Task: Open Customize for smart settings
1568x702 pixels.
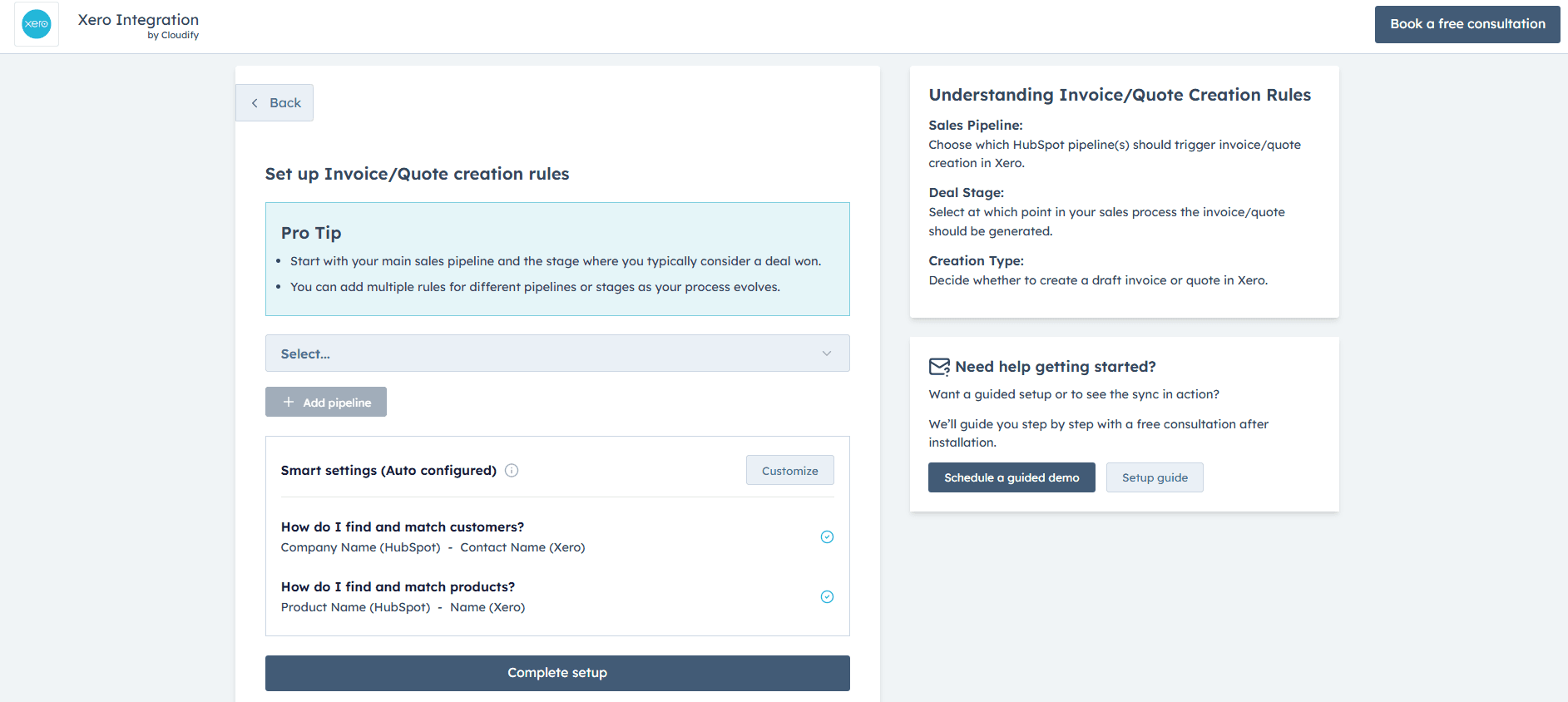Action: tap(789, 471)
